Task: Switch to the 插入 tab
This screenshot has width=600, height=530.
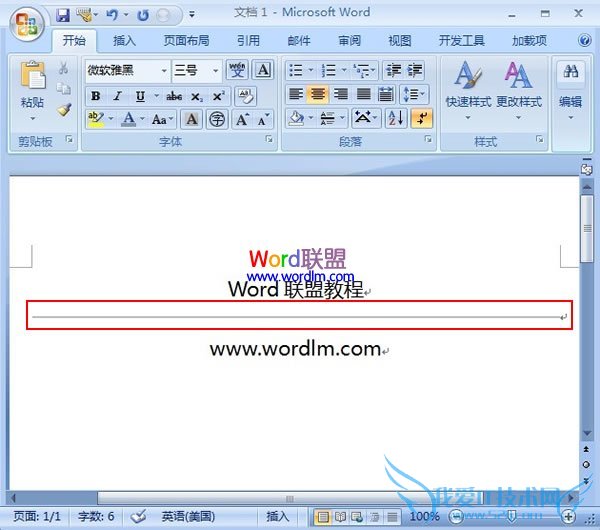Action: coord(124,40)
